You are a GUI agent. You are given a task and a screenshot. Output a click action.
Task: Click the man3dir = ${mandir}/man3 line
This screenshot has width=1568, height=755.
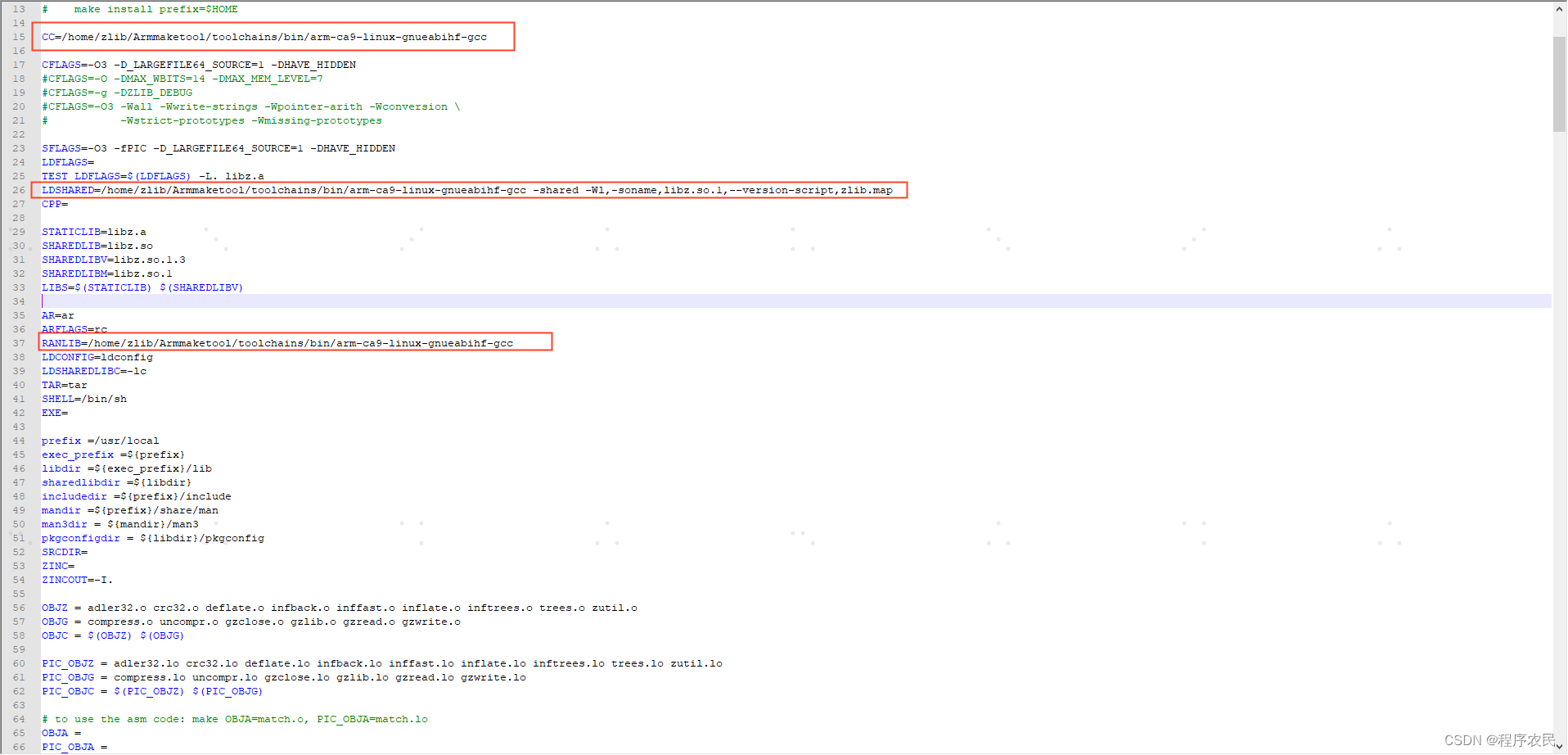(120, 524)
